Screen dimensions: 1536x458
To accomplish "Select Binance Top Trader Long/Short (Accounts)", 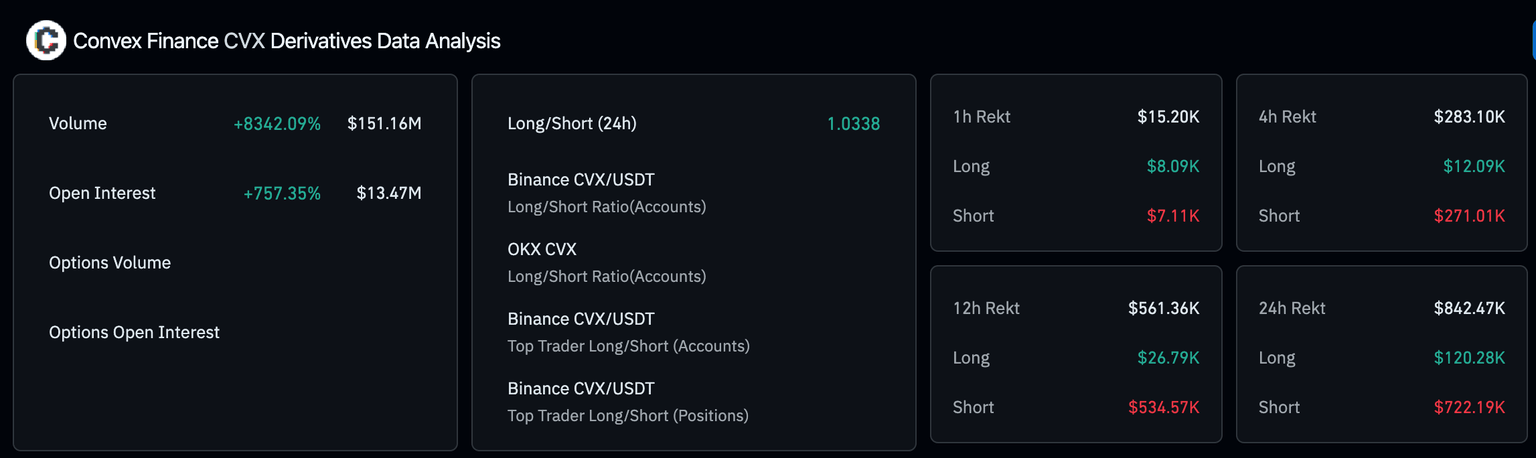I will click(628, 332).
